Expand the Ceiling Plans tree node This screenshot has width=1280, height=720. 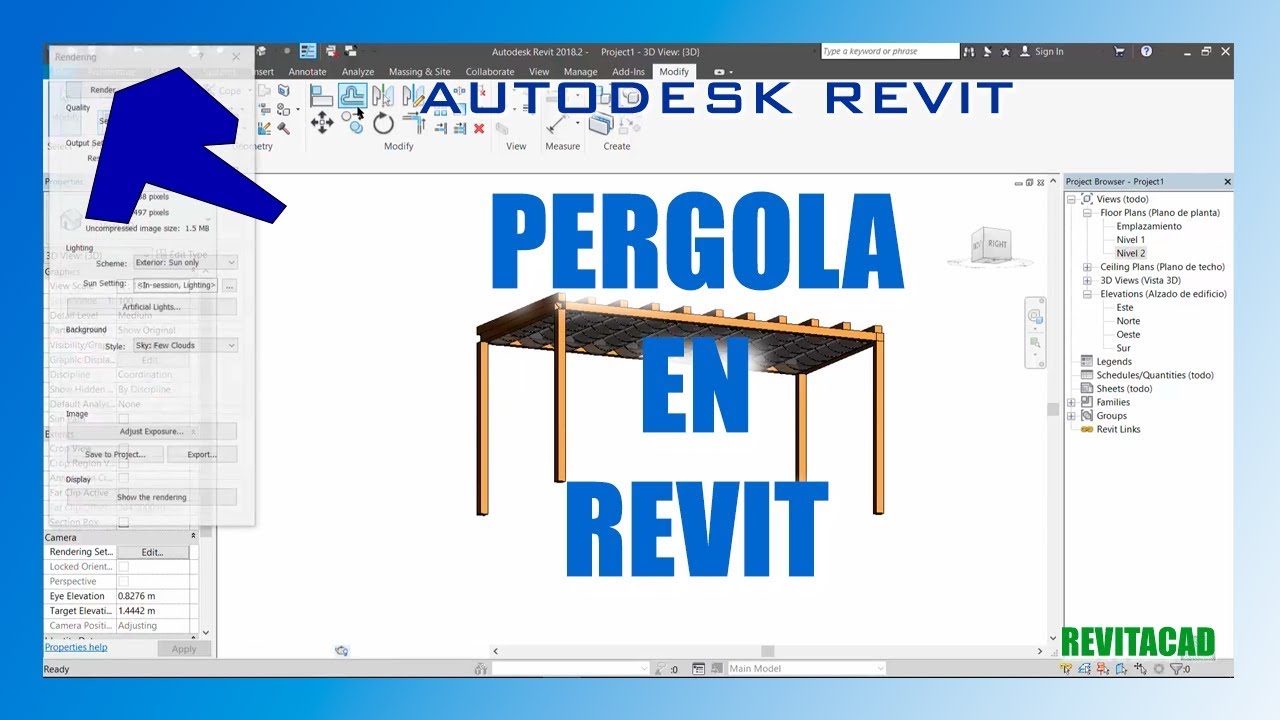click(x=1088, y=267)
